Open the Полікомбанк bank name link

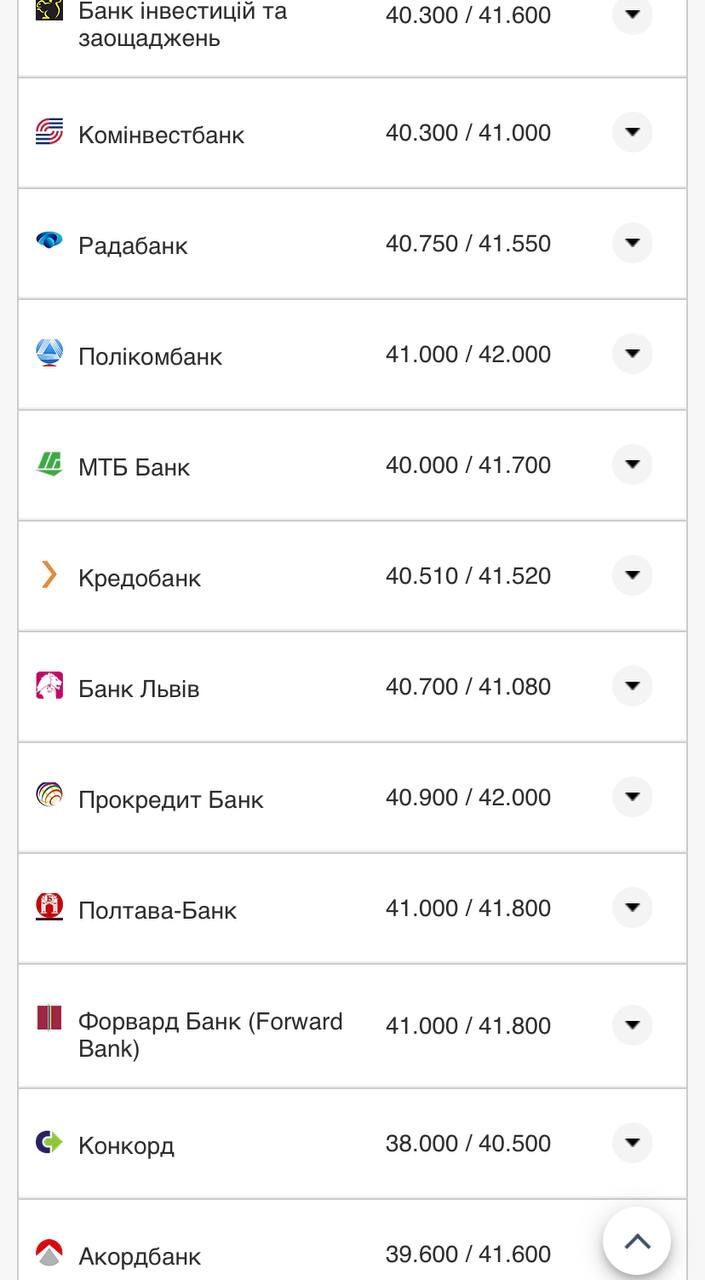(150, 357)
